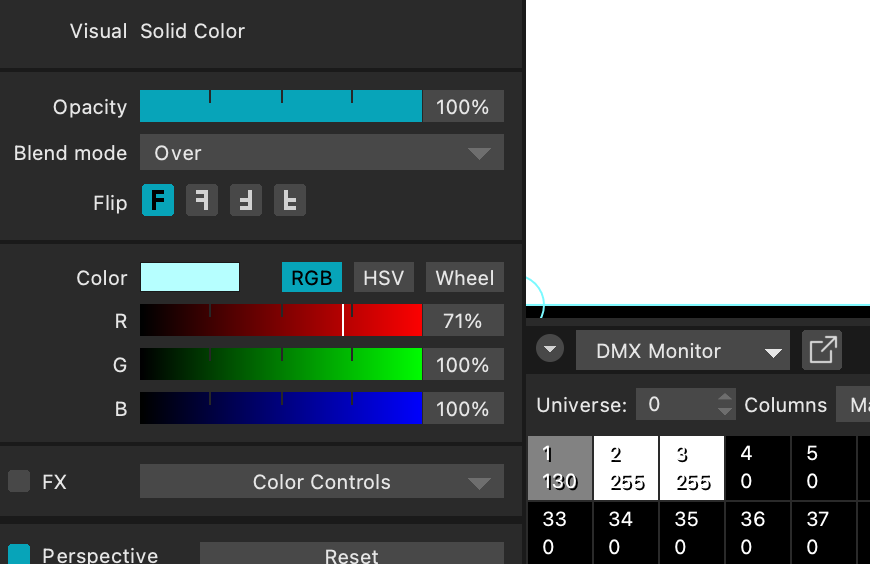Reset the Perspective settings

pos(351,555)
